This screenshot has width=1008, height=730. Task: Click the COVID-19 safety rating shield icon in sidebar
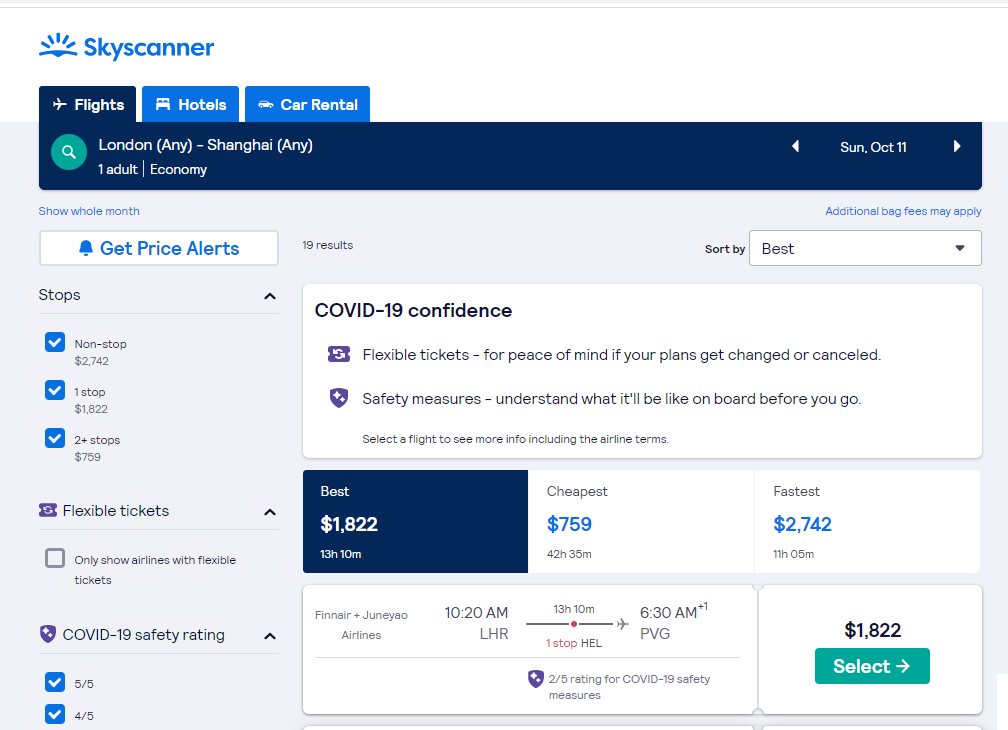pos(48,634)
